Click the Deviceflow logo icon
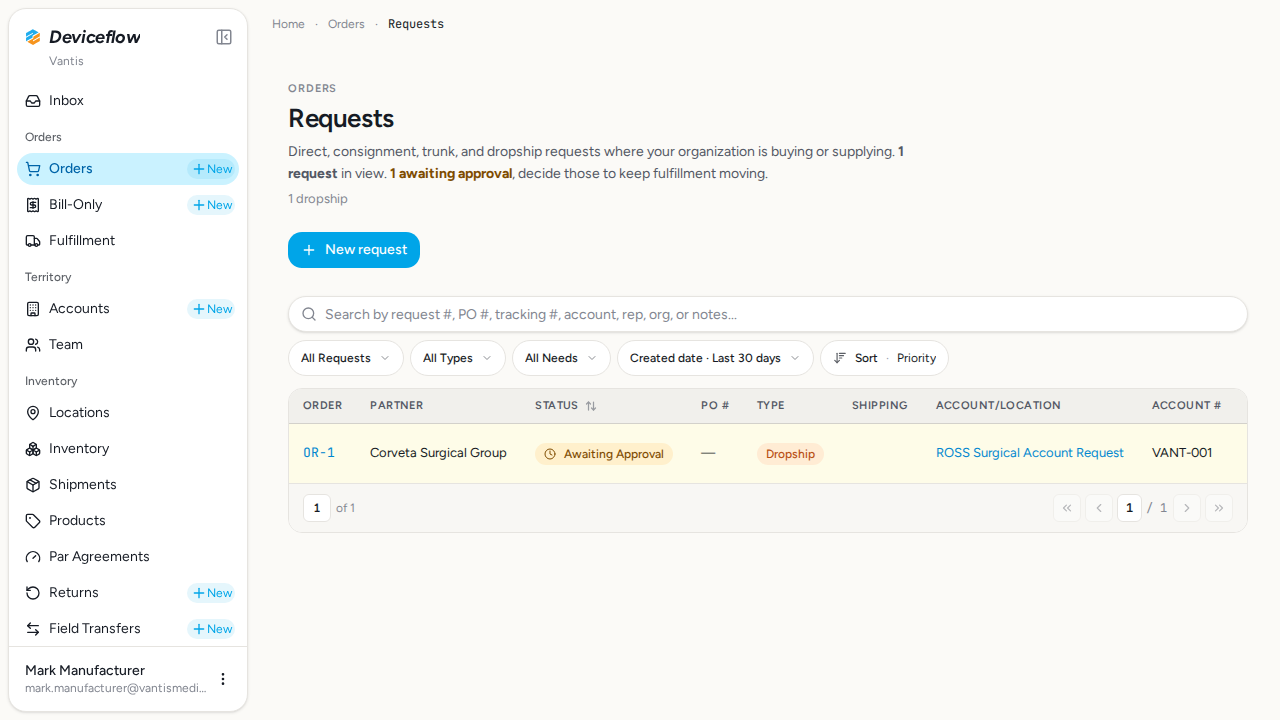1280x720 pixels. [33, 37]
